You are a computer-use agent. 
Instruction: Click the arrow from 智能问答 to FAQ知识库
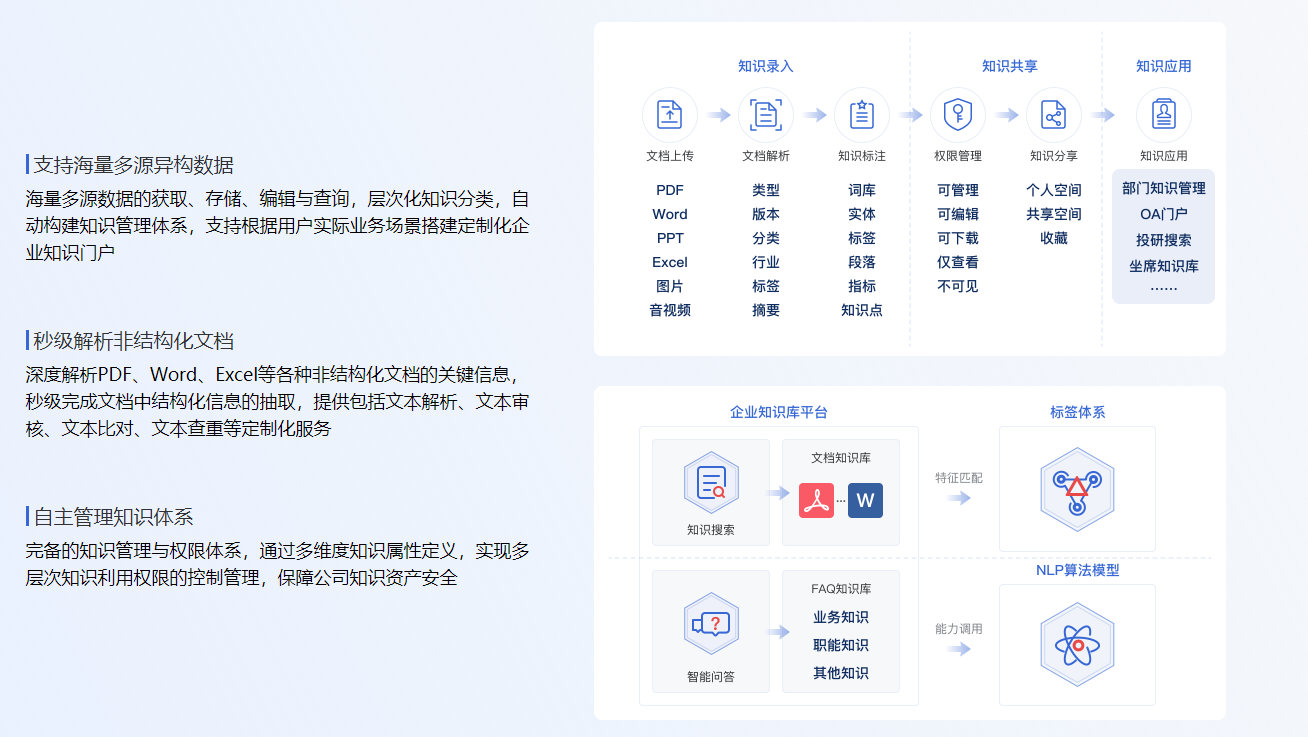[778, 632]
